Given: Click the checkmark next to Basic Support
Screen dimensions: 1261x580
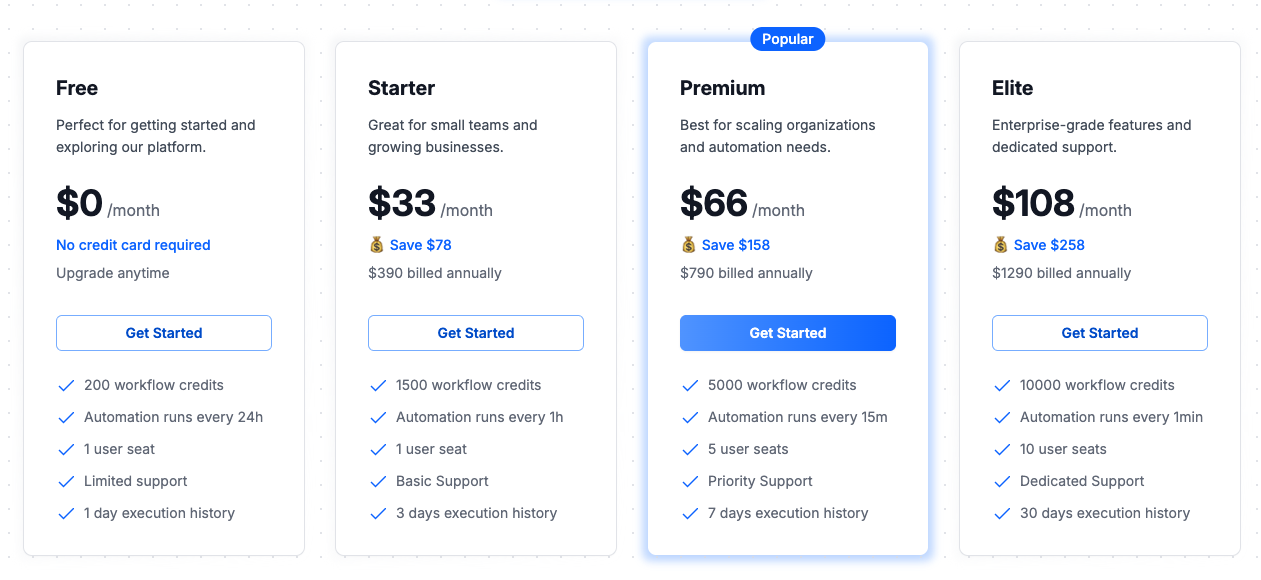Looking at the screenshot, I should click(379, 481).
